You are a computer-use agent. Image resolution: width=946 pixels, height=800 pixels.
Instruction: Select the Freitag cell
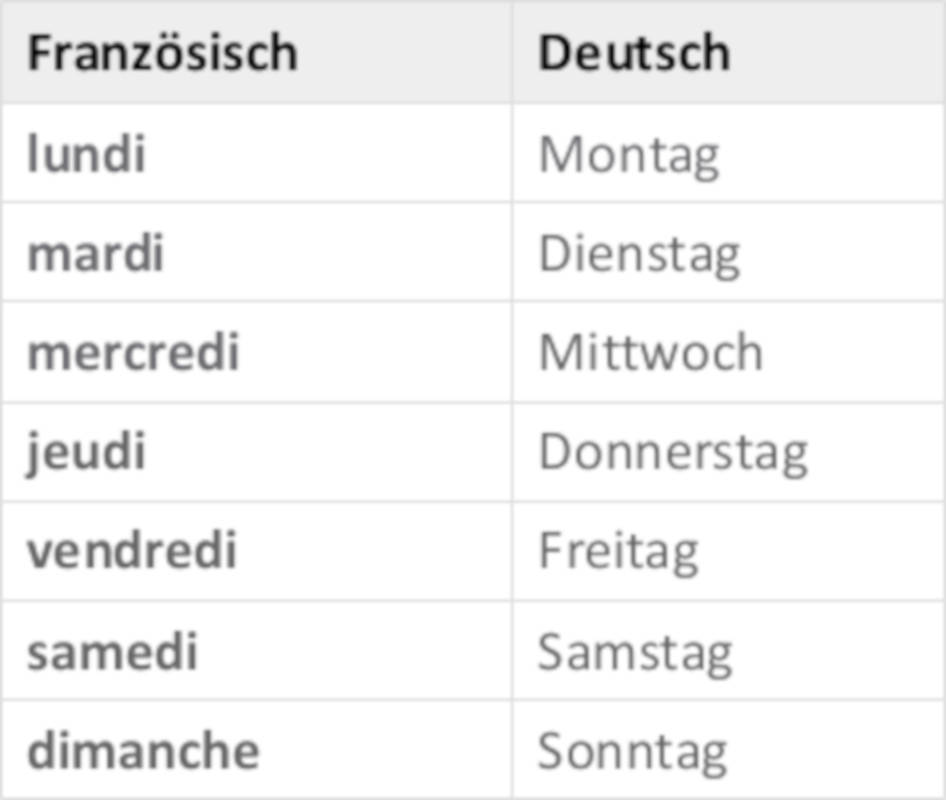coord(618,550)
